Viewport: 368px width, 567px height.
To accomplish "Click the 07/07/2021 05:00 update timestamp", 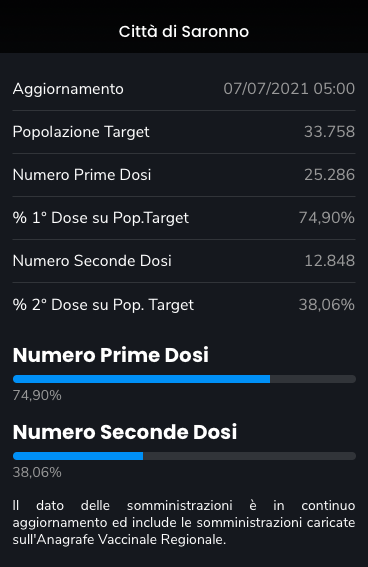I will [x=289, y=89].
